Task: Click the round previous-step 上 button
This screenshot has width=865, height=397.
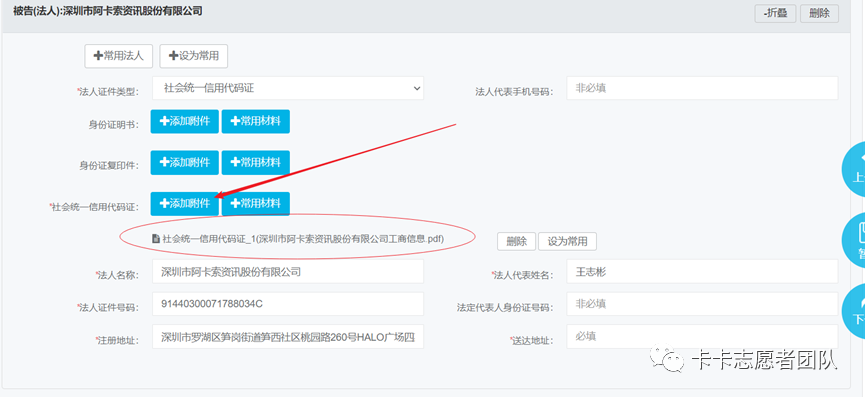Action: (854, 169)
